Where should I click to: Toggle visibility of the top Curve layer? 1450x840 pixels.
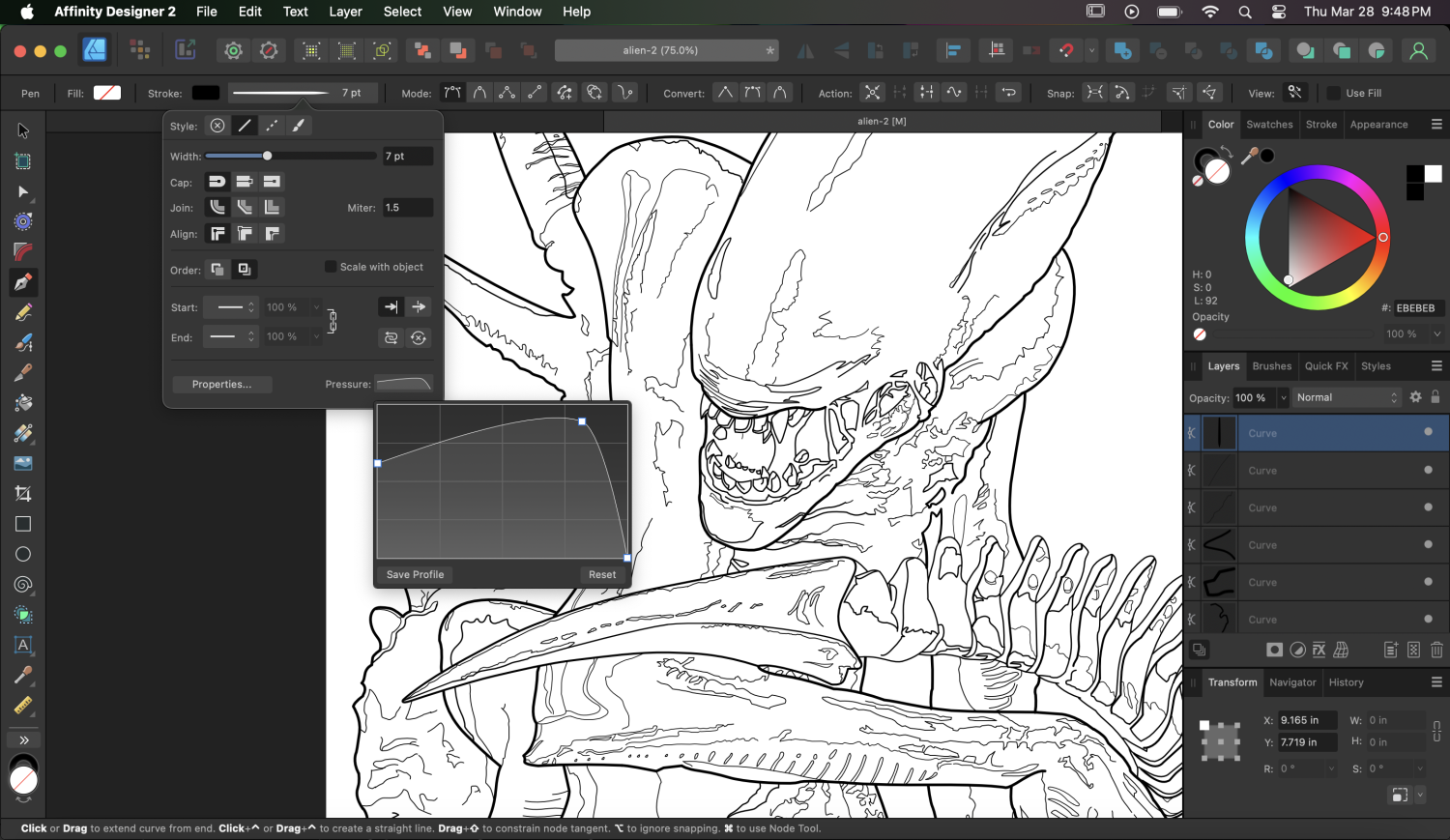1428,432
